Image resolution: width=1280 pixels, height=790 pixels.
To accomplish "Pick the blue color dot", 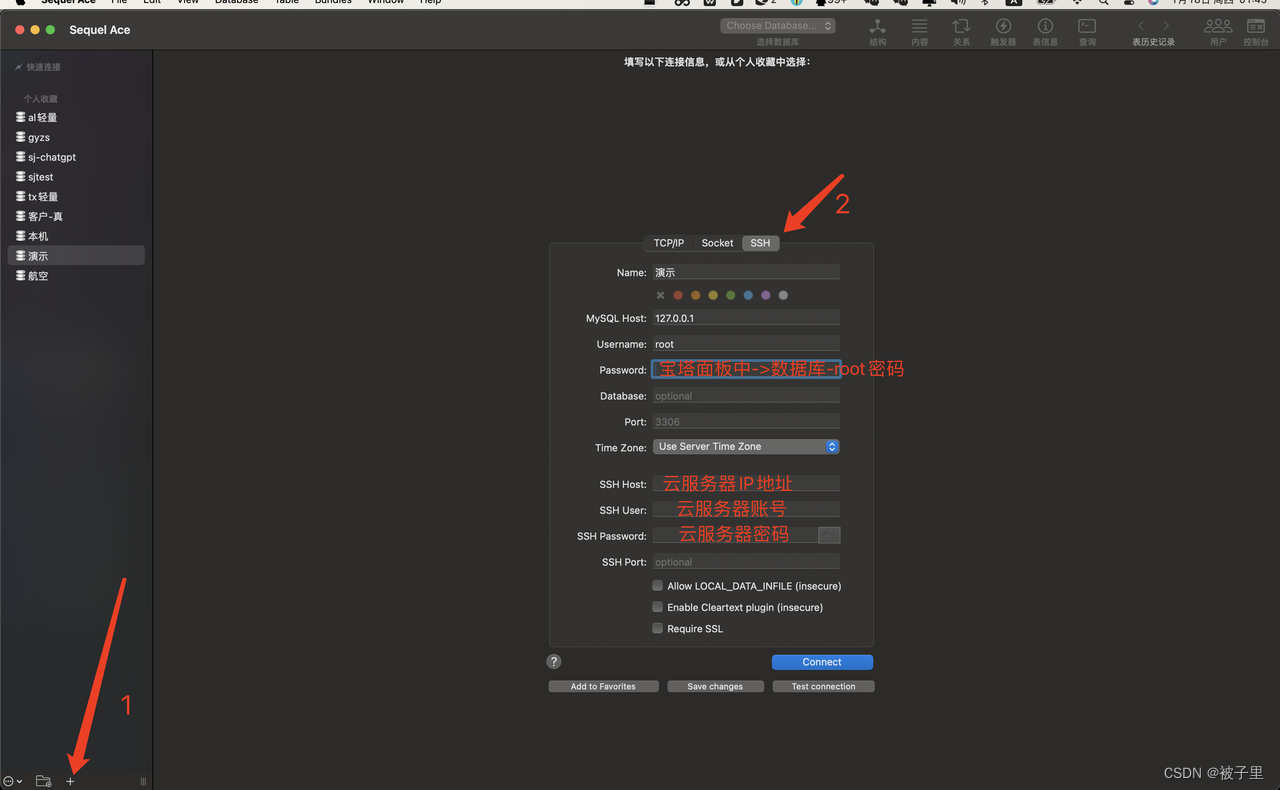I will pos(748,295).
